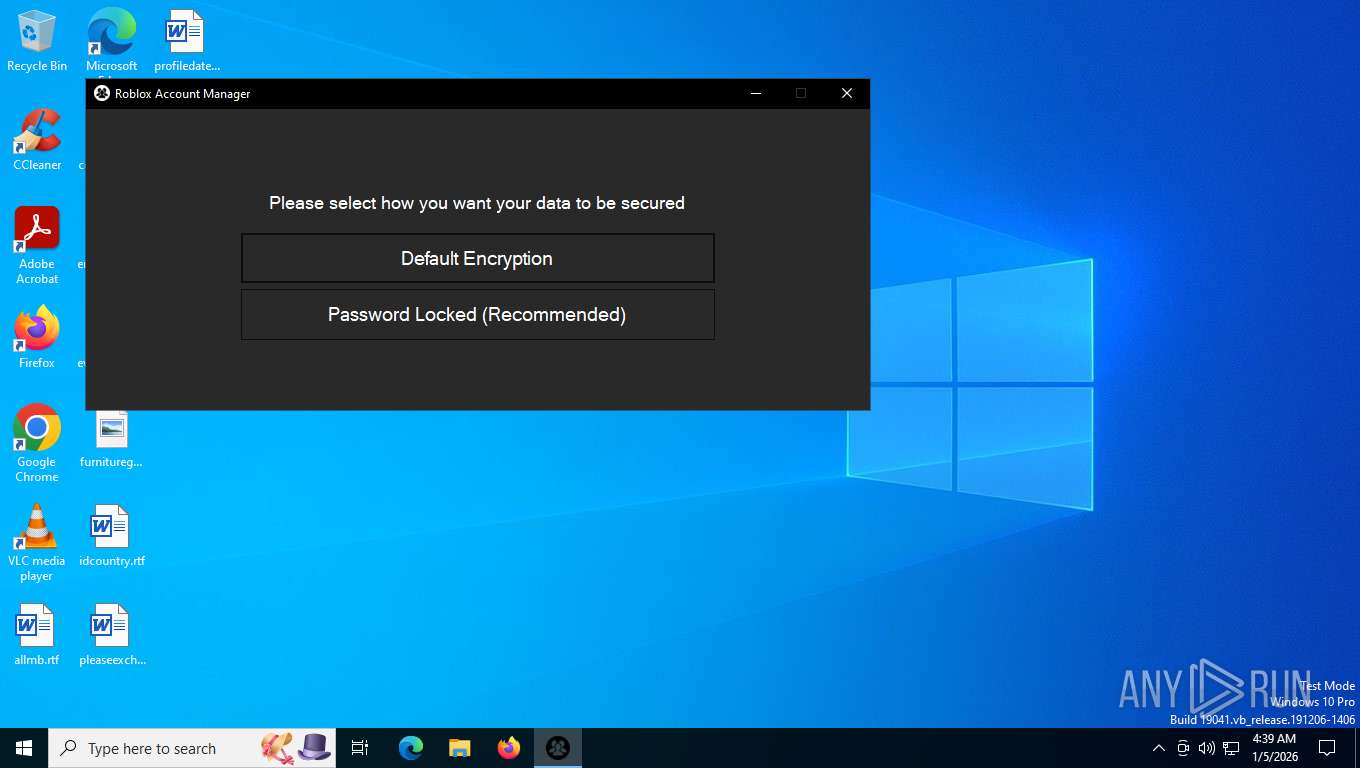Open network settings tray icon
The image size is (1360, 768).
[x=1231, y=748]
